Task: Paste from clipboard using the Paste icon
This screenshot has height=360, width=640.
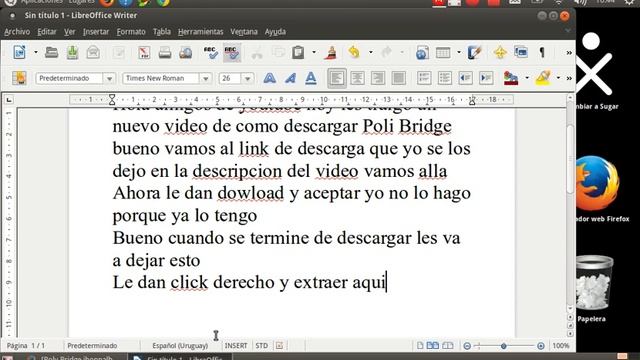Action: pyautogui.click(x=298, y=52)
